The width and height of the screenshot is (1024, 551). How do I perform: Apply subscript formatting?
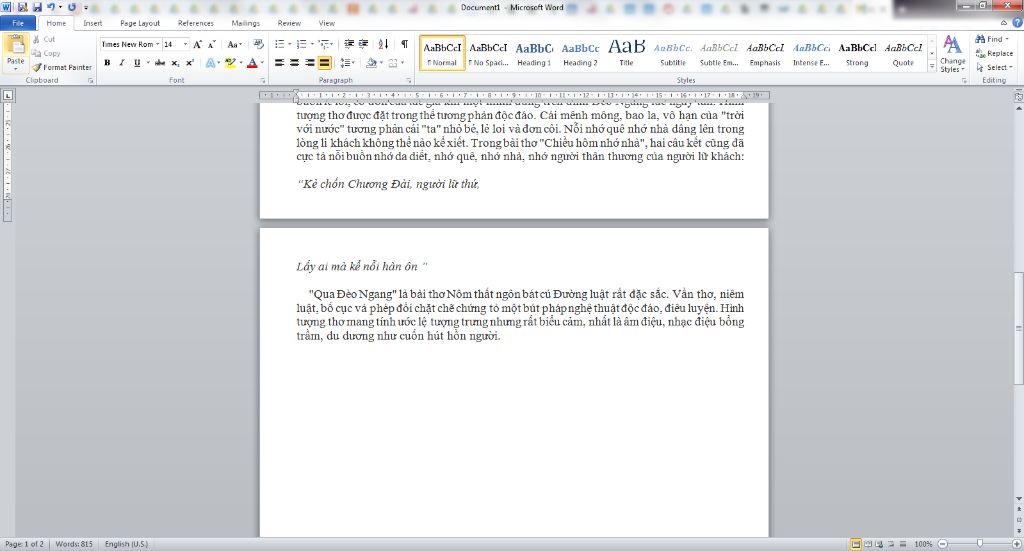(175, 63)
